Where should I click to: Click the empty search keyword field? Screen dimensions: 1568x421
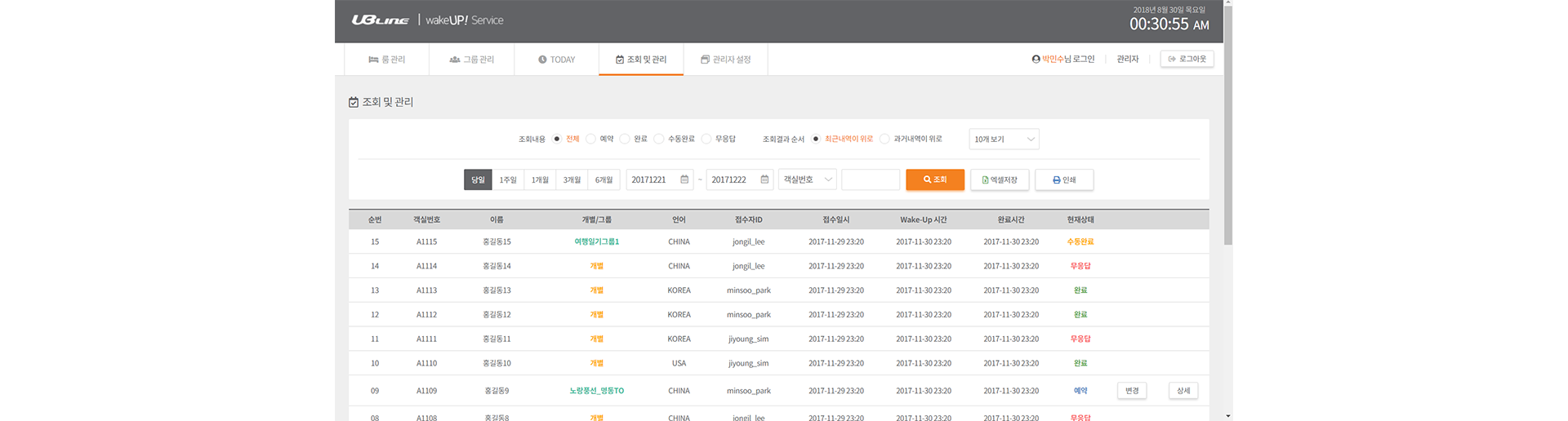[871, 179]
